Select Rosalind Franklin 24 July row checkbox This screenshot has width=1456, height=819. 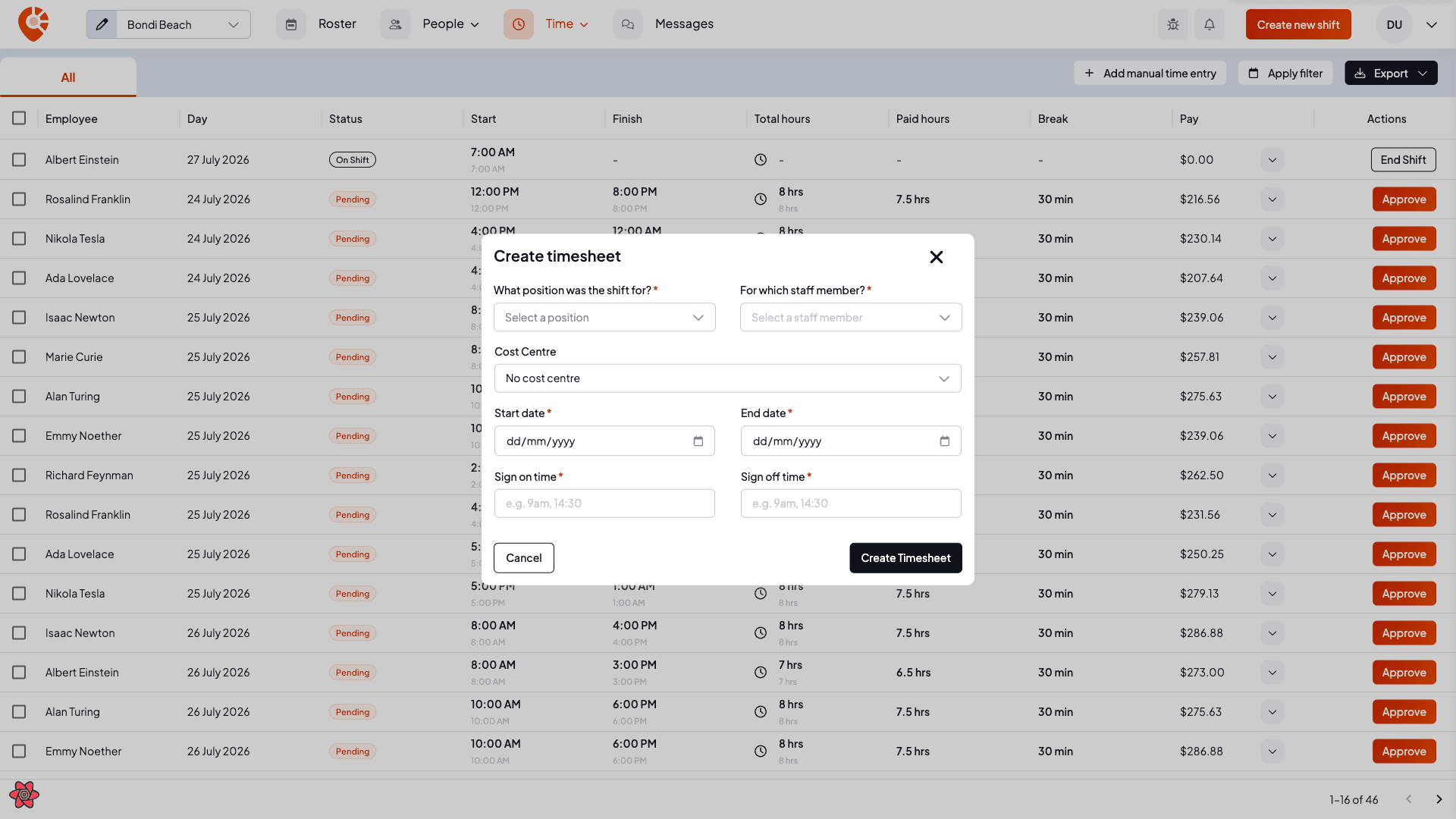[19, 199]
